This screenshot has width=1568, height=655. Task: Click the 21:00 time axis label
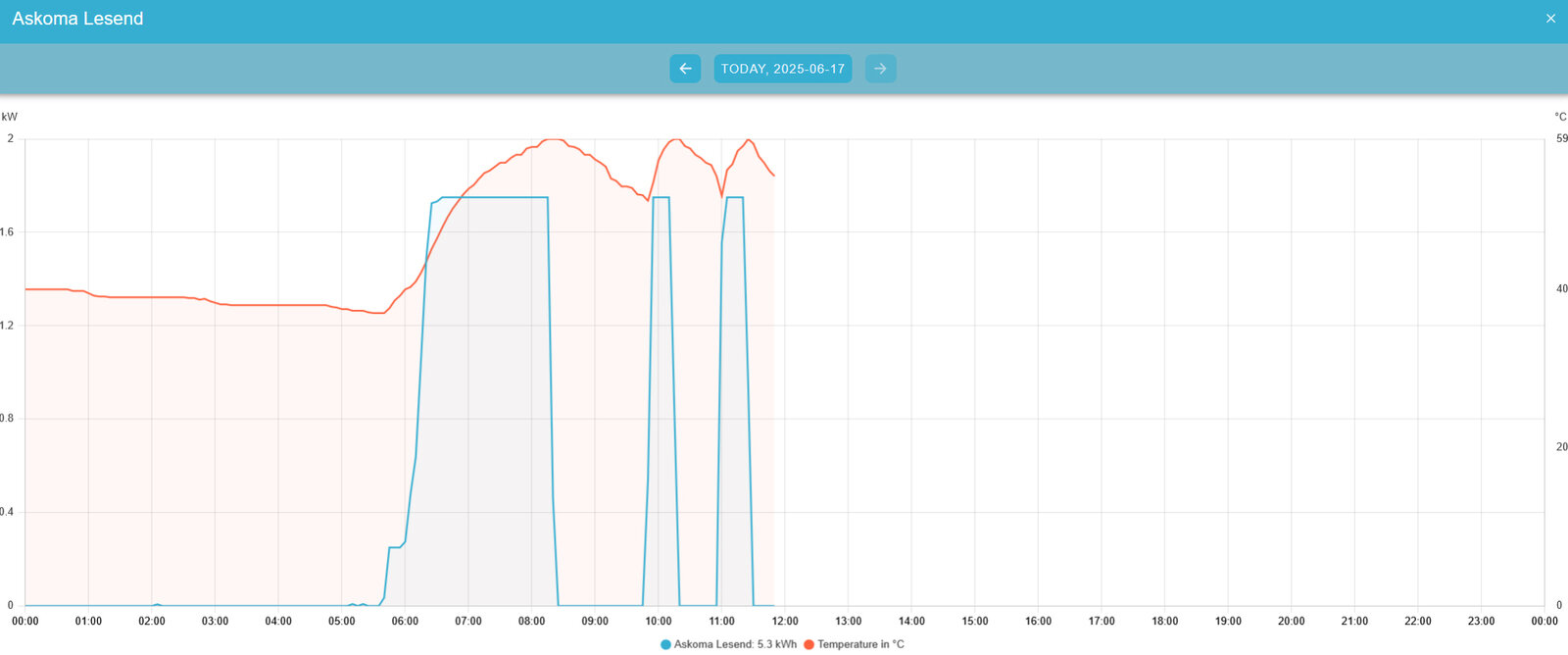1355,622
